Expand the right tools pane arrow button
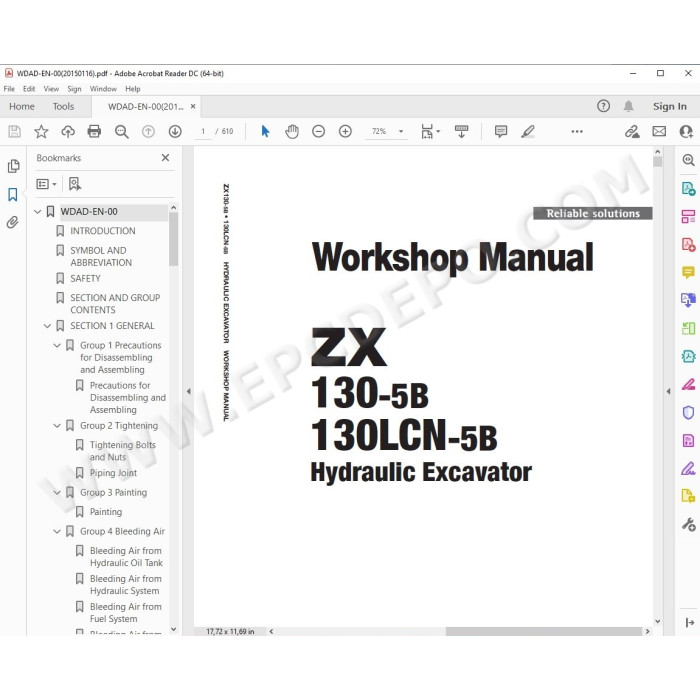This screenshot has width=700, height=700. point(689,622)
